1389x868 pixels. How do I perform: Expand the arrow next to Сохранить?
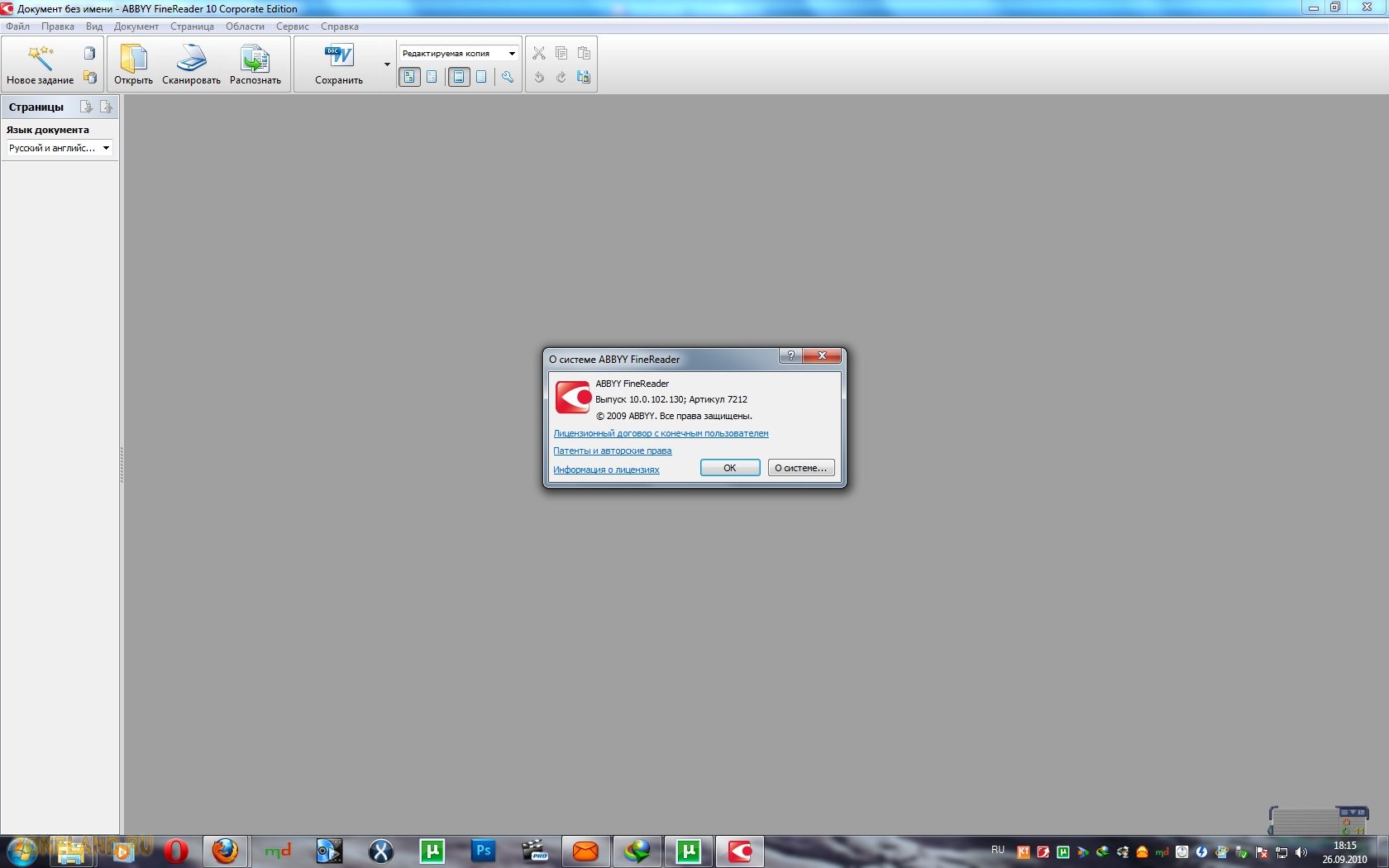tap(387, 64)
